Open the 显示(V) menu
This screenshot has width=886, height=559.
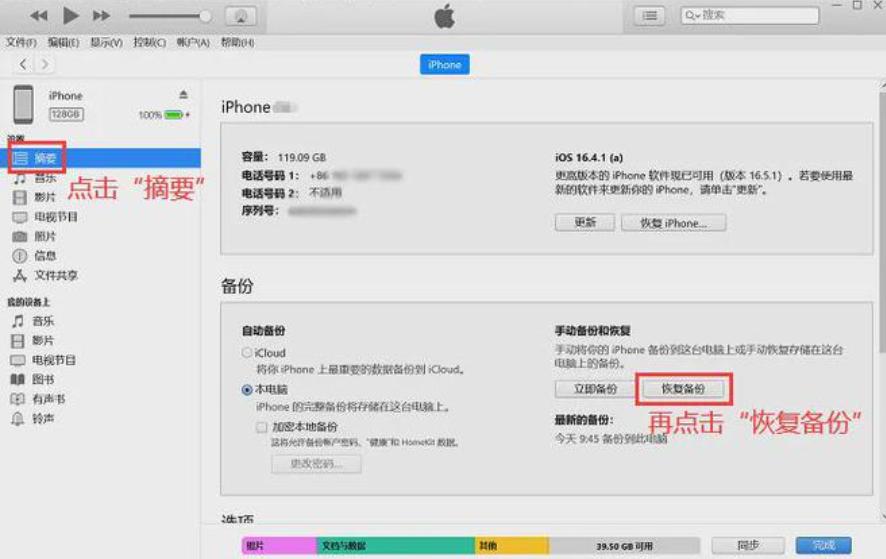click(106, 42)
